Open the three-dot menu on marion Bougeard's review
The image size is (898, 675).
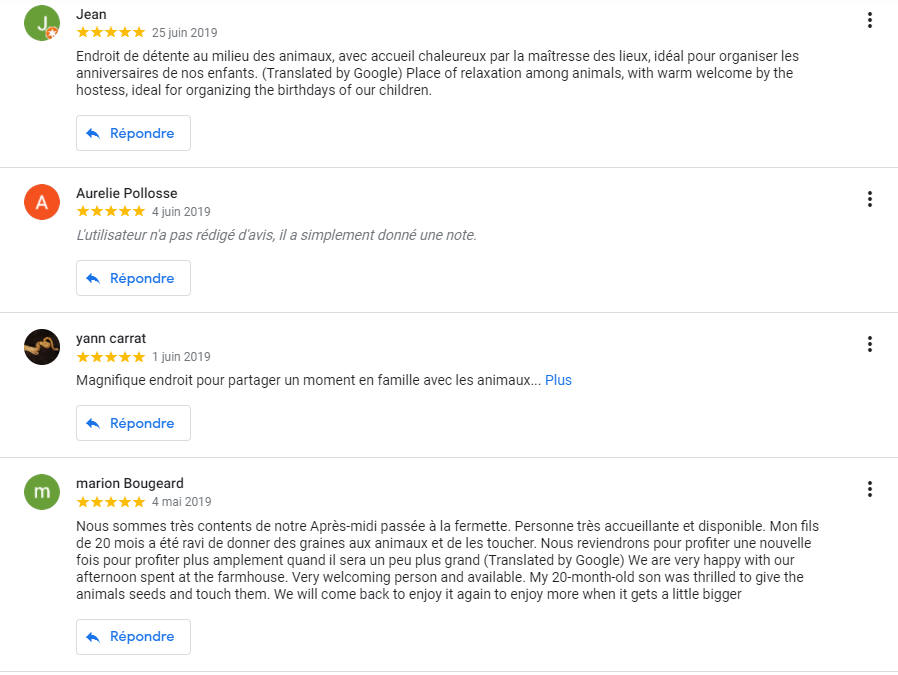coord(869,489)
